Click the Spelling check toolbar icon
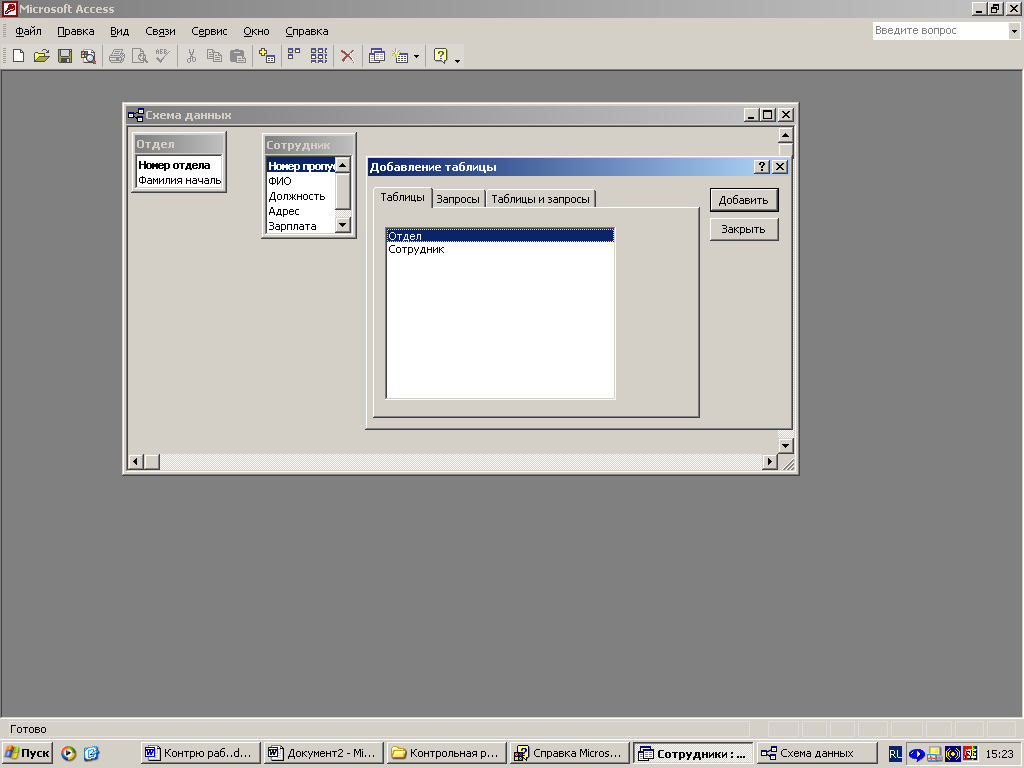 click(163, 56)
